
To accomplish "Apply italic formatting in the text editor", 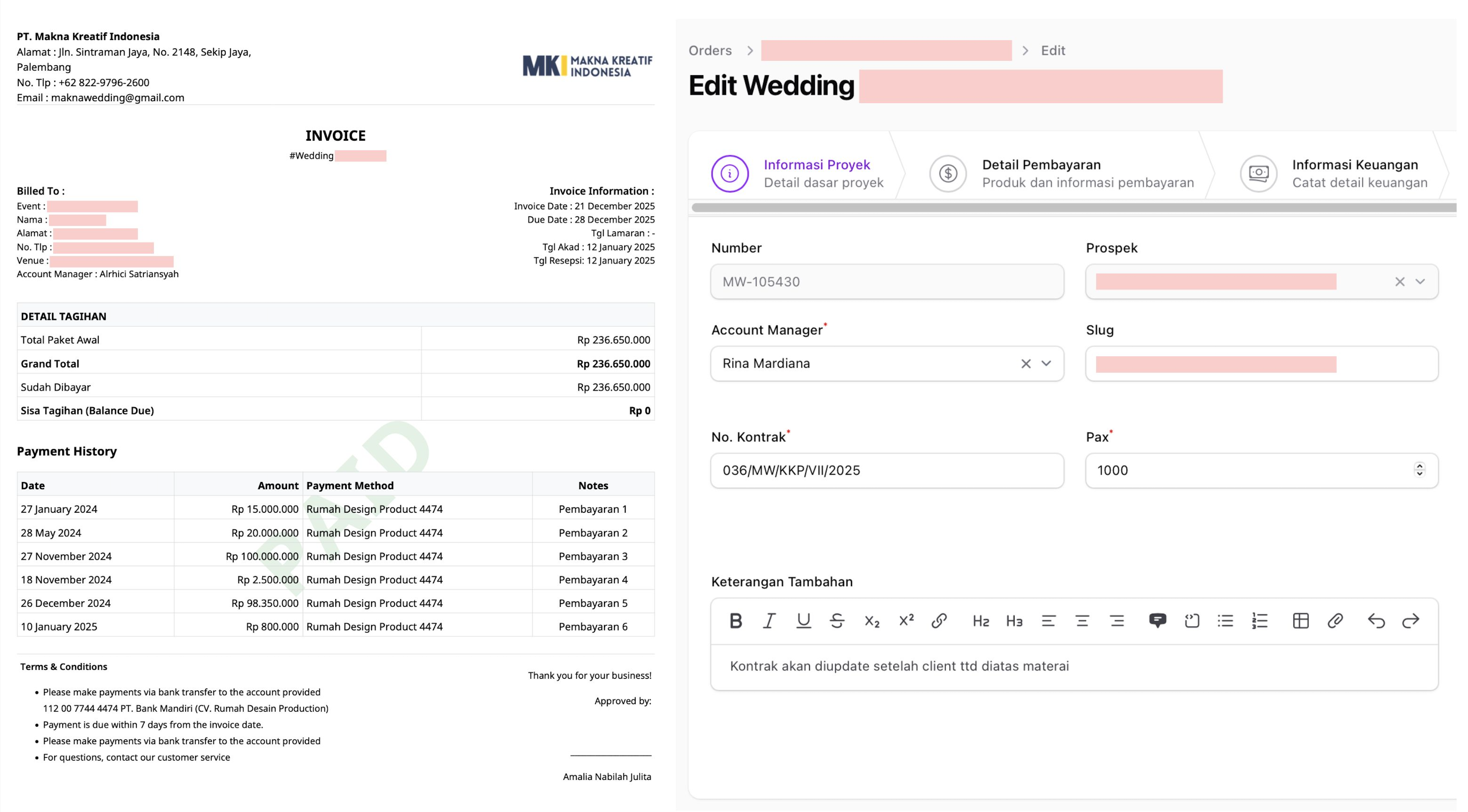I will (769, 620).
